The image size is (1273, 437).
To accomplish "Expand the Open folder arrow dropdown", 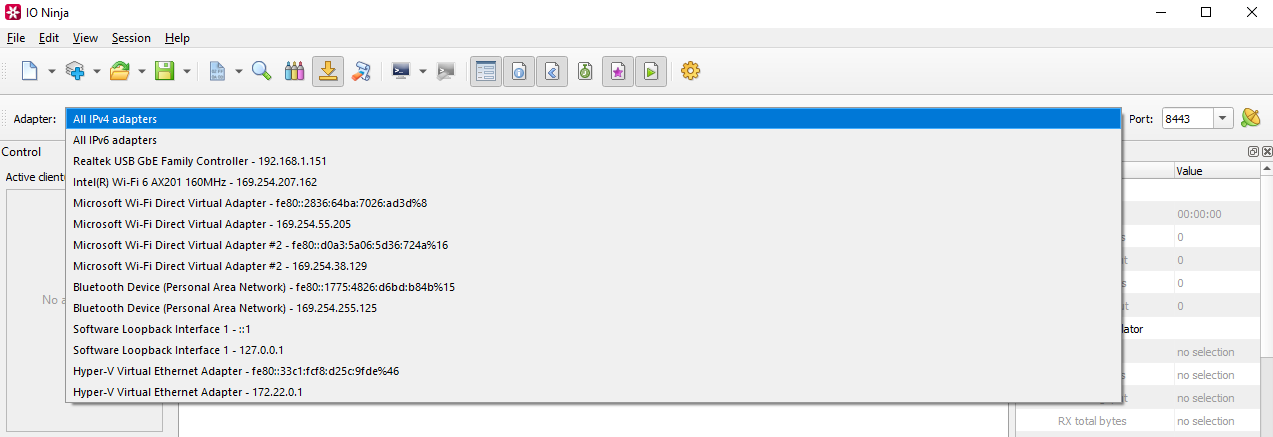I will [142, 71].
